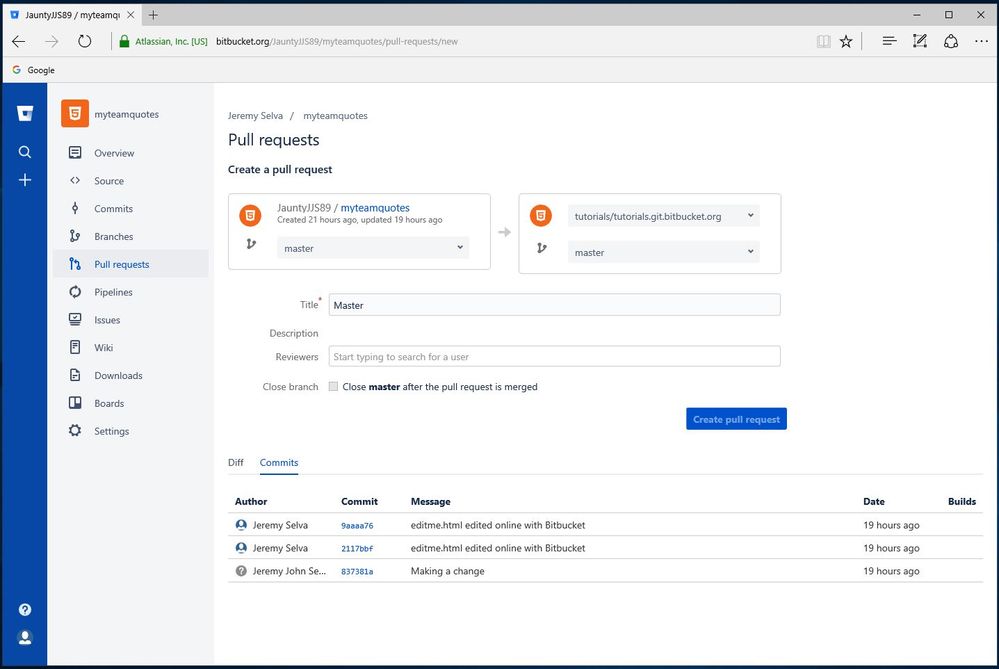999x669 pixels.
Task: Click the Reviewers search field
Action: 554,356
